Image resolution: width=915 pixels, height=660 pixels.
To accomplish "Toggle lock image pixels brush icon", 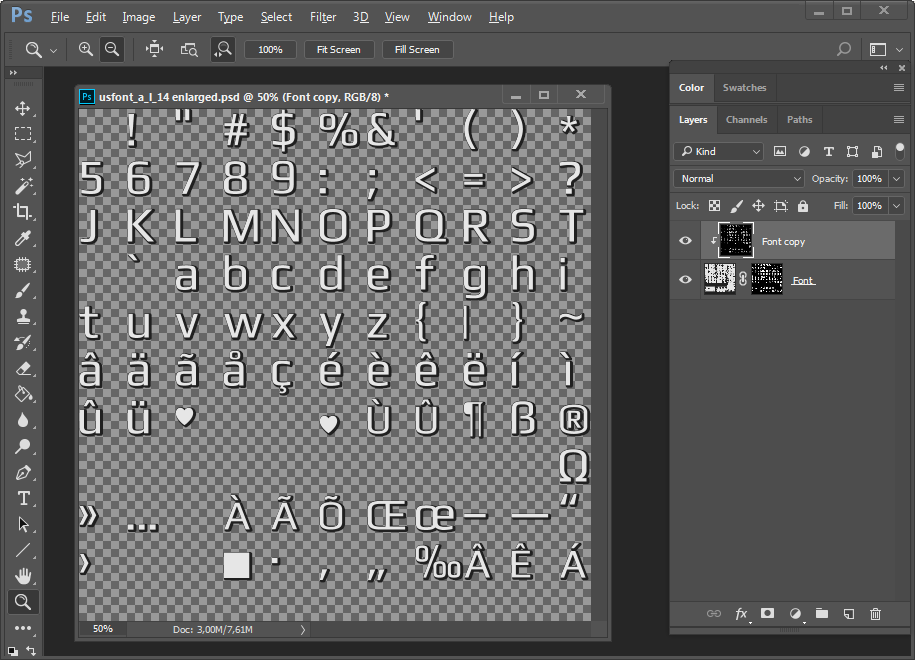I will (736, 205).
